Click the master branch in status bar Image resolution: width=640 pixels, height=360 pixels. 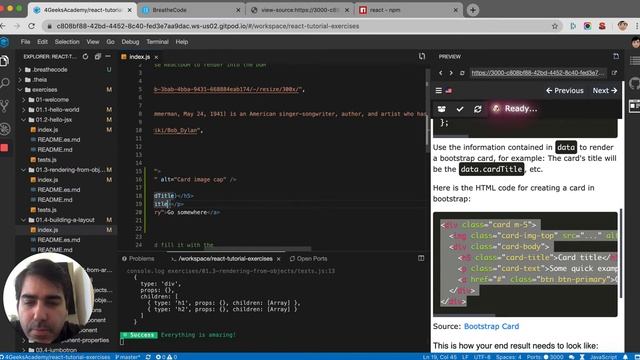tap(128, 357)
